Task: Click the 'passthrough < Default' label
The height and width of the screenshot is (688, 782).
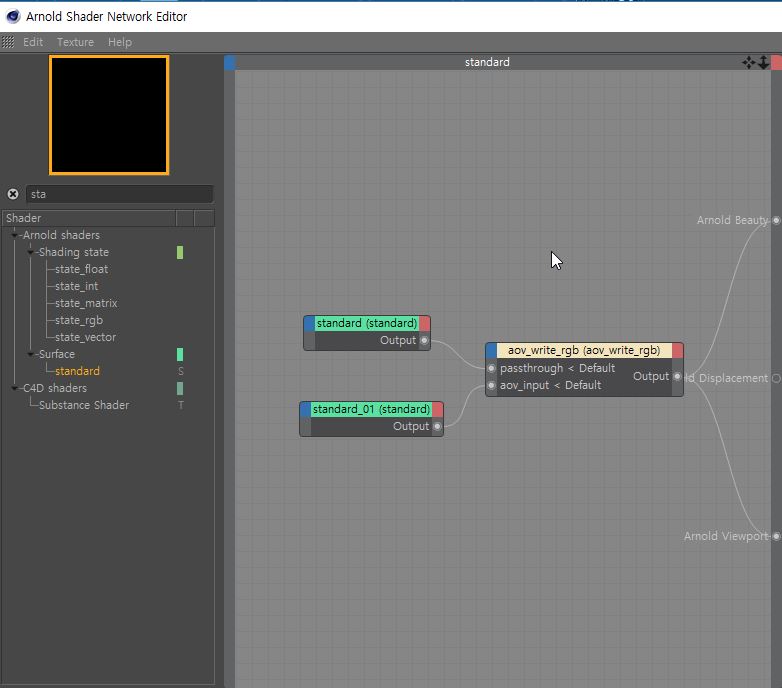Action: click(x=557, y=368)
